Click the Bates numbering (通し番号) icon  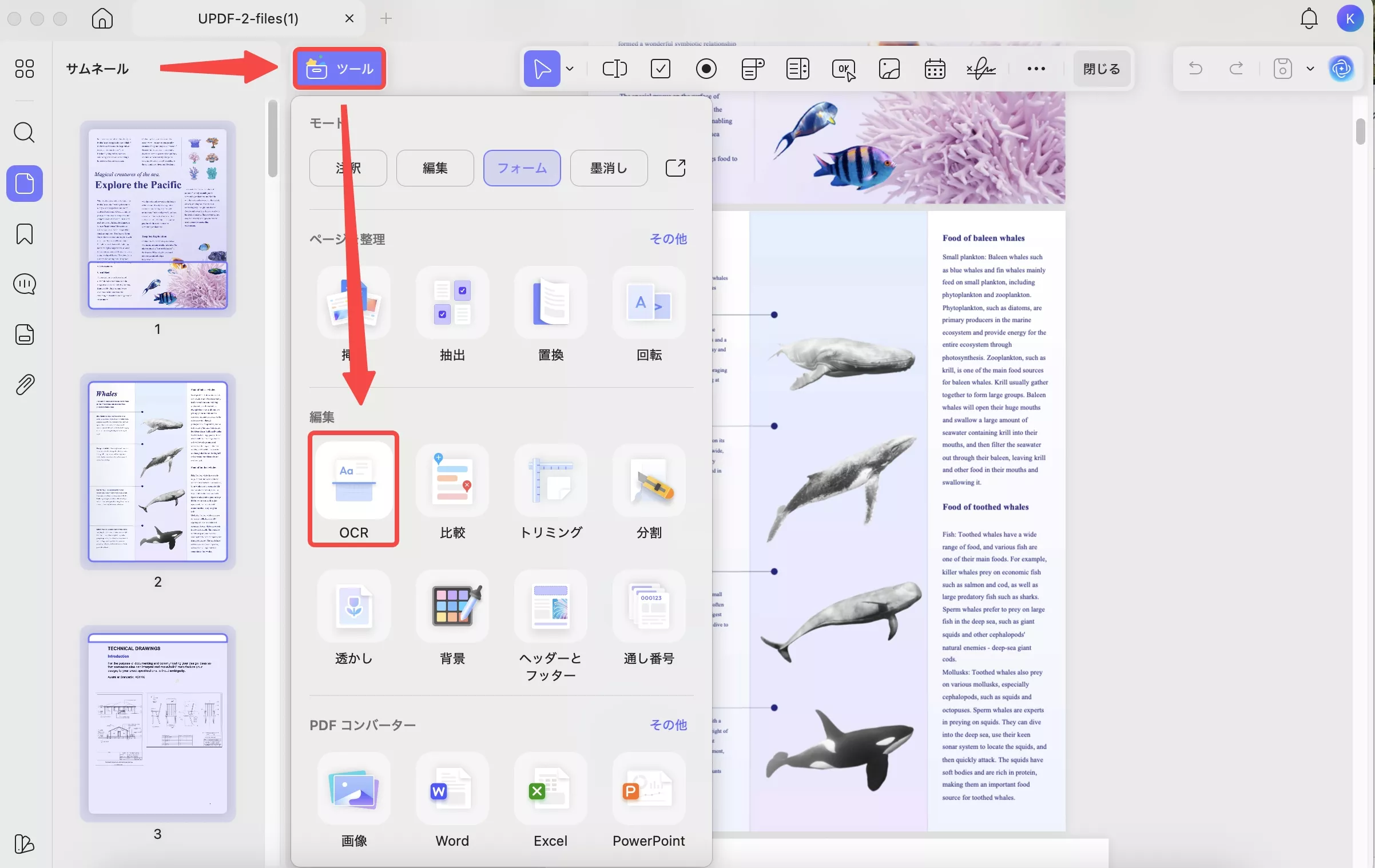tap(649, 607)
